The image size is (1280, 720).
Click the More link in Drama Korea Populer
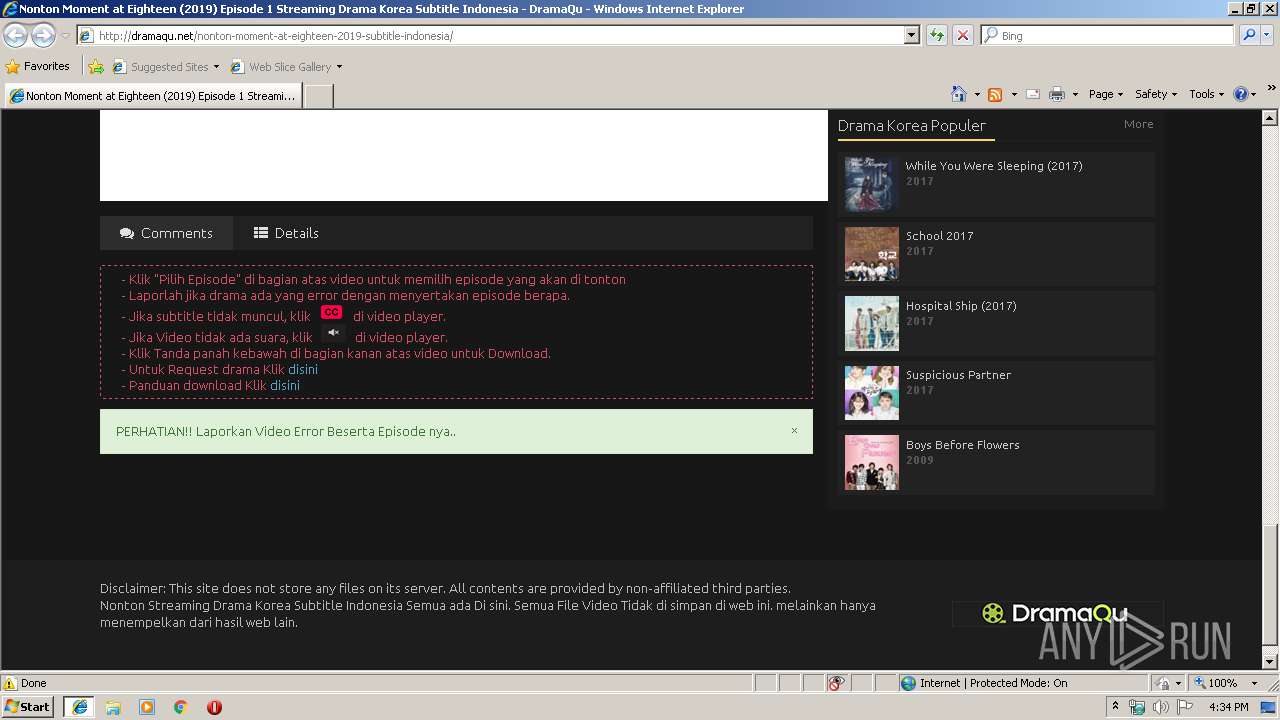[x=1138, y=124]
